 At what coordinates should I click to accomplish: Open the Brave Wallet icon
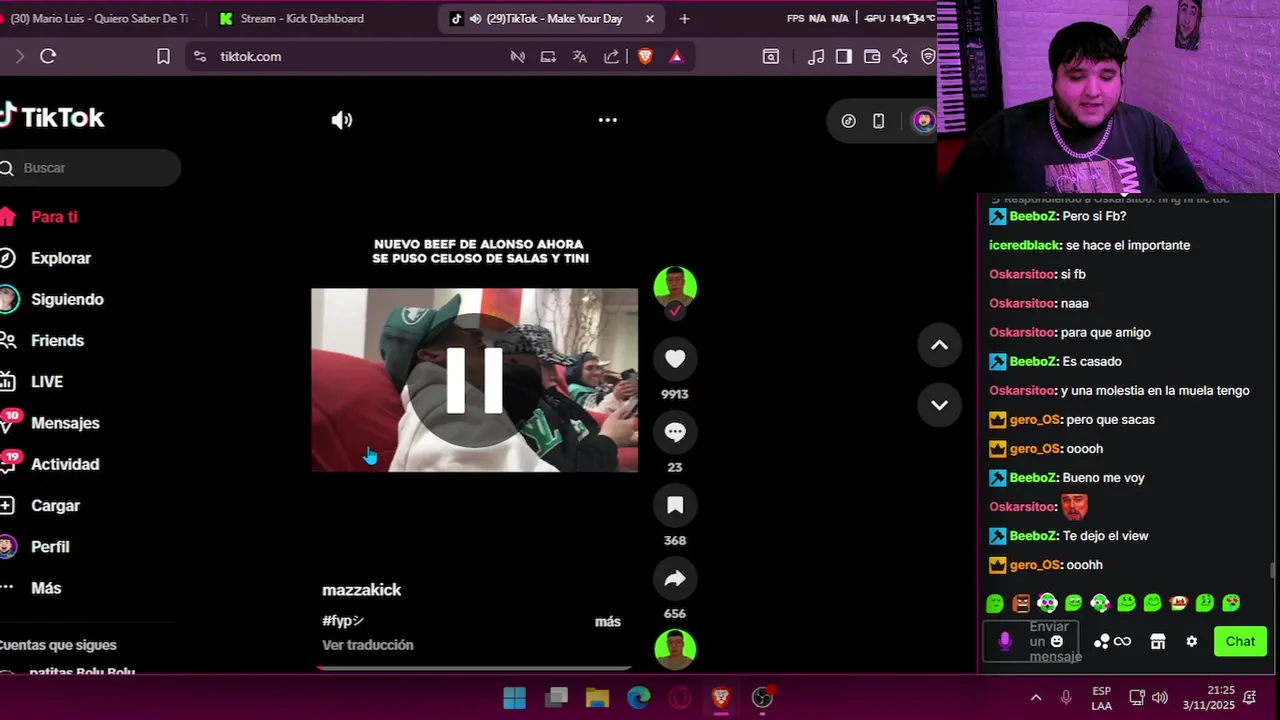point(872,57)
